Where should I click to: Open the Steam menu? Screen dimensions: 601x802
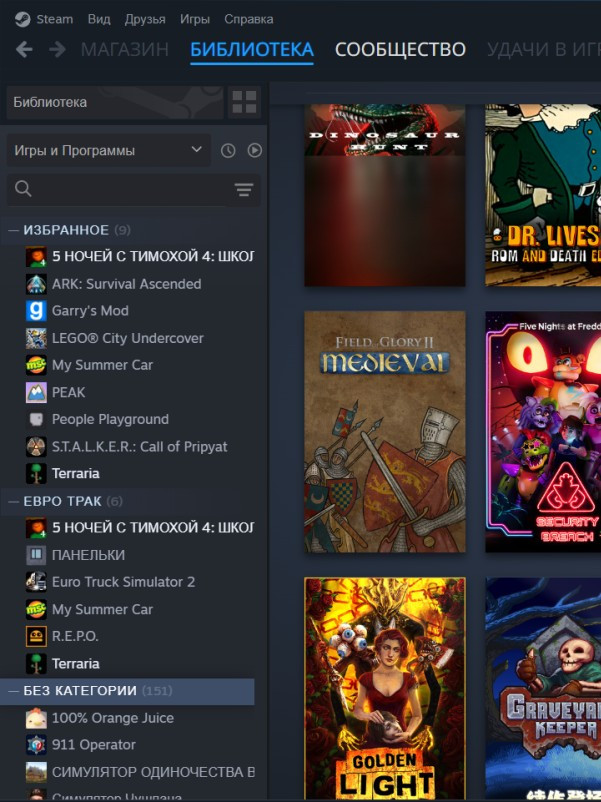(x=54, y=19)
